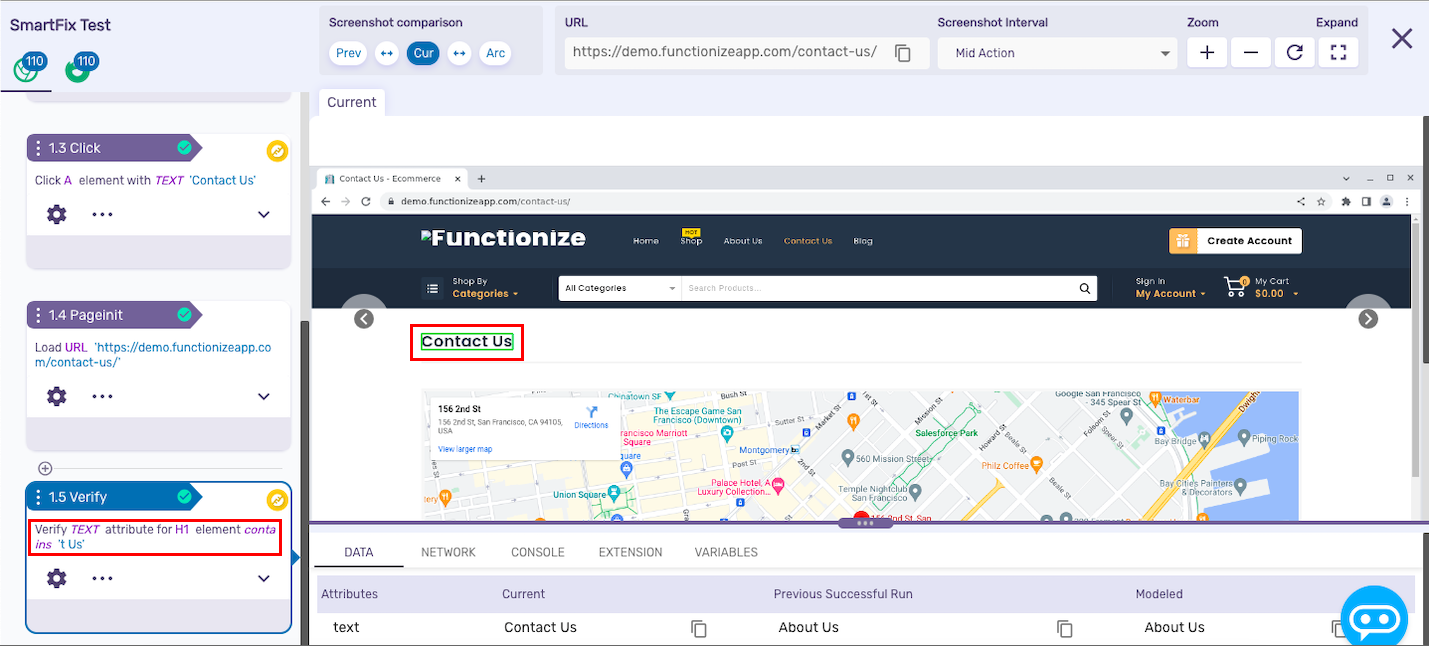The height and width of the screenshot is (646, 1429).
Task: Select the DATA tab
Action: (x=359, y=552)
